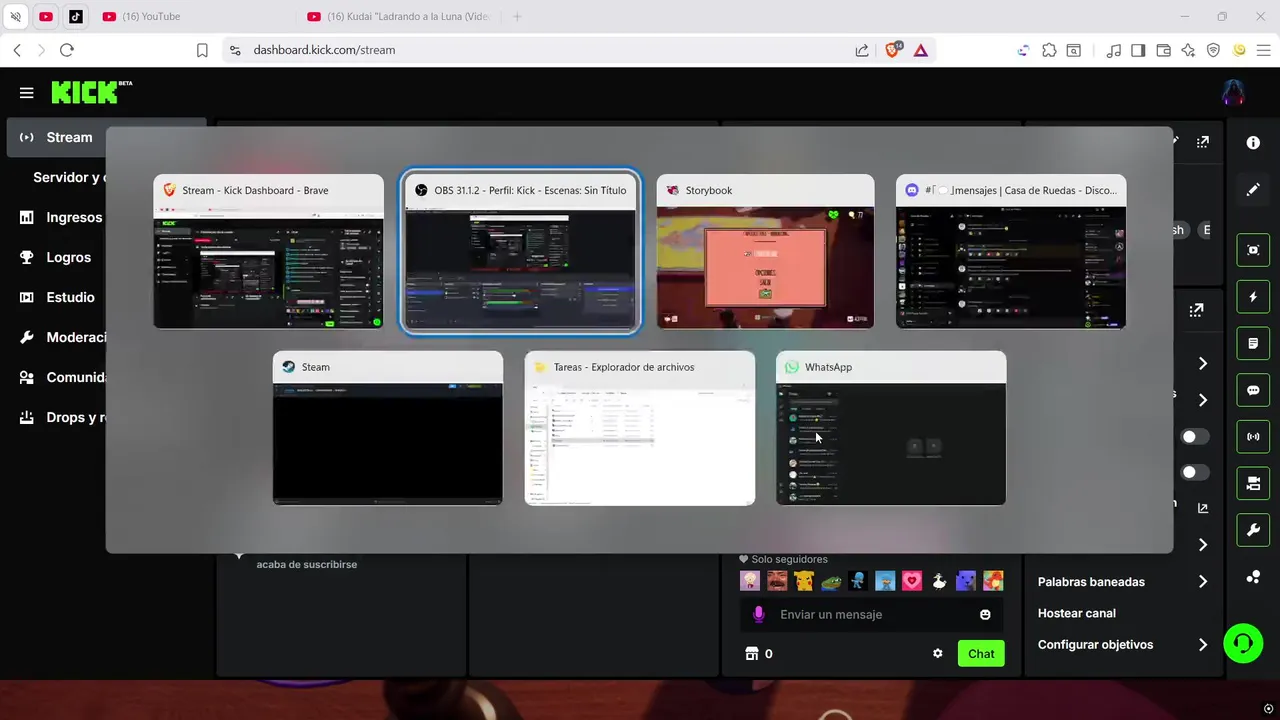This screenshot has height=720, width=1280.
Task: Click the Brave Rewards triangle icon
Action: pyautogui.click(x=921, y=50)
